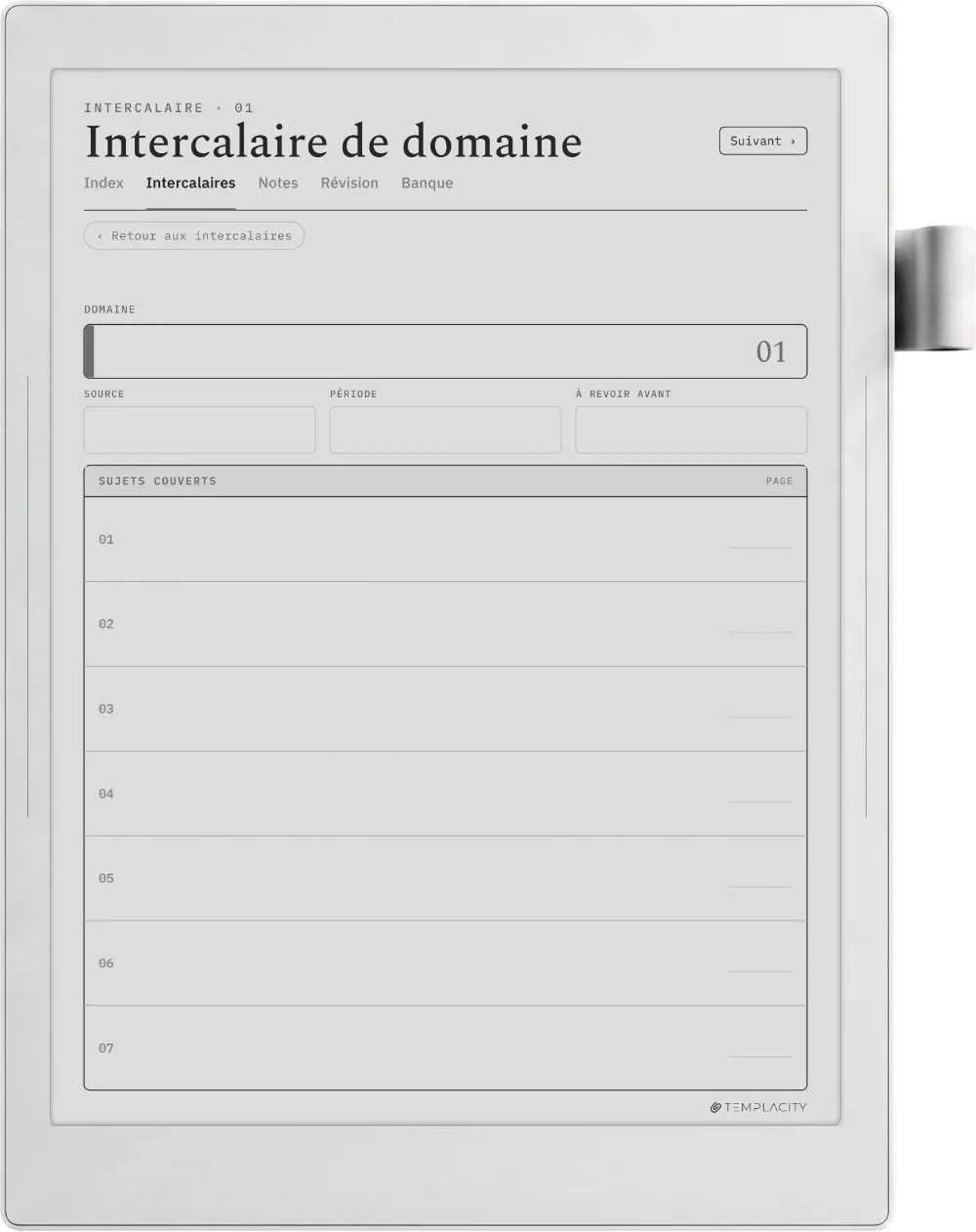Select subject row 04
This screenshot has height=1232, width=976.
pyautogui.click(x=445, y=795)
